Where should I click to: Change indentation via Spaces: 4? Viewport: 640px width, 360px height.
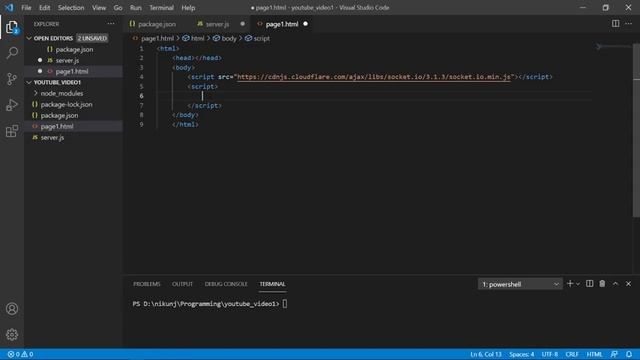coord(522,354)
